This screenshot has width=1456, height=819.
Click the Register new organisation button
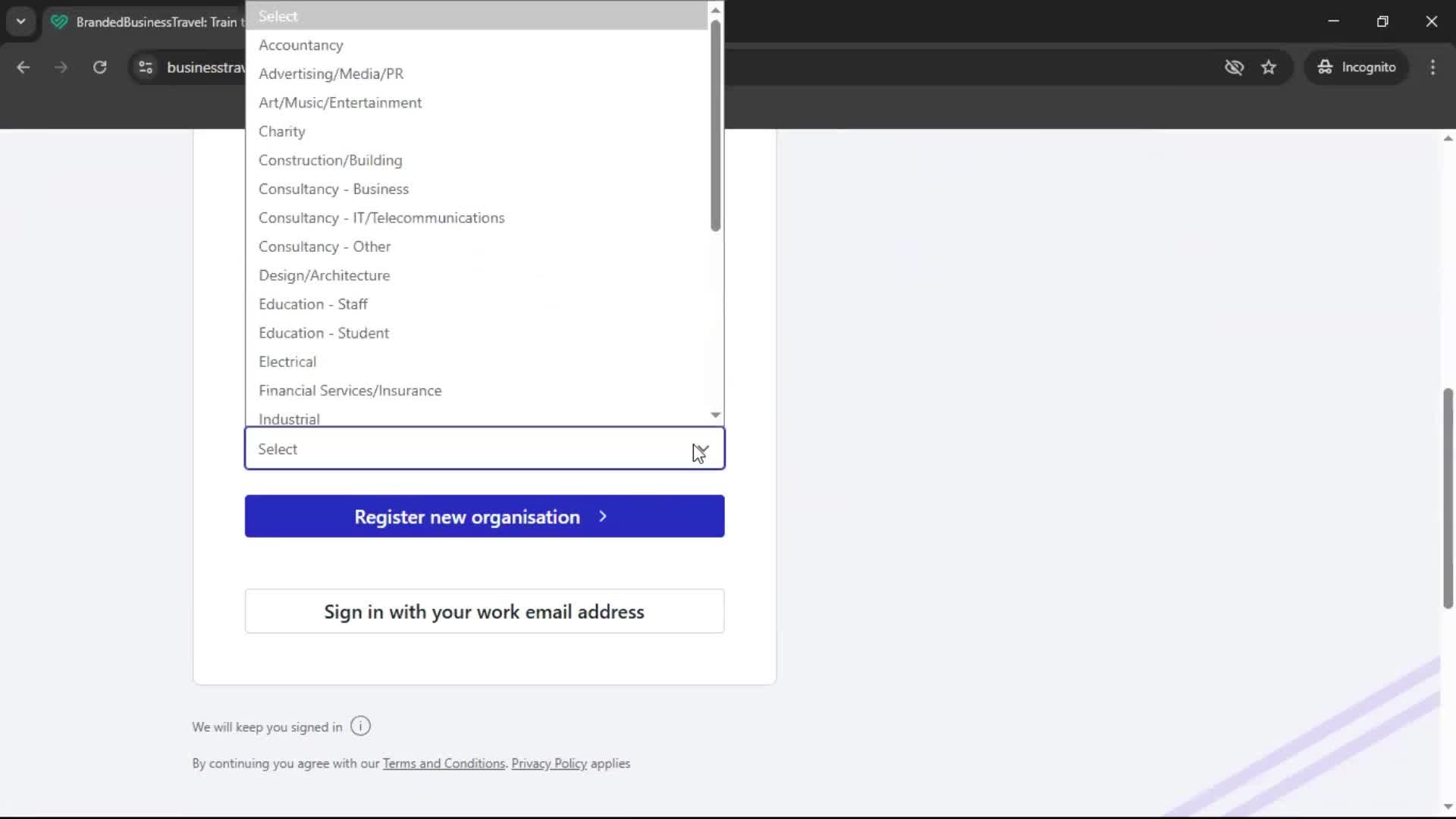pos(484,516)
